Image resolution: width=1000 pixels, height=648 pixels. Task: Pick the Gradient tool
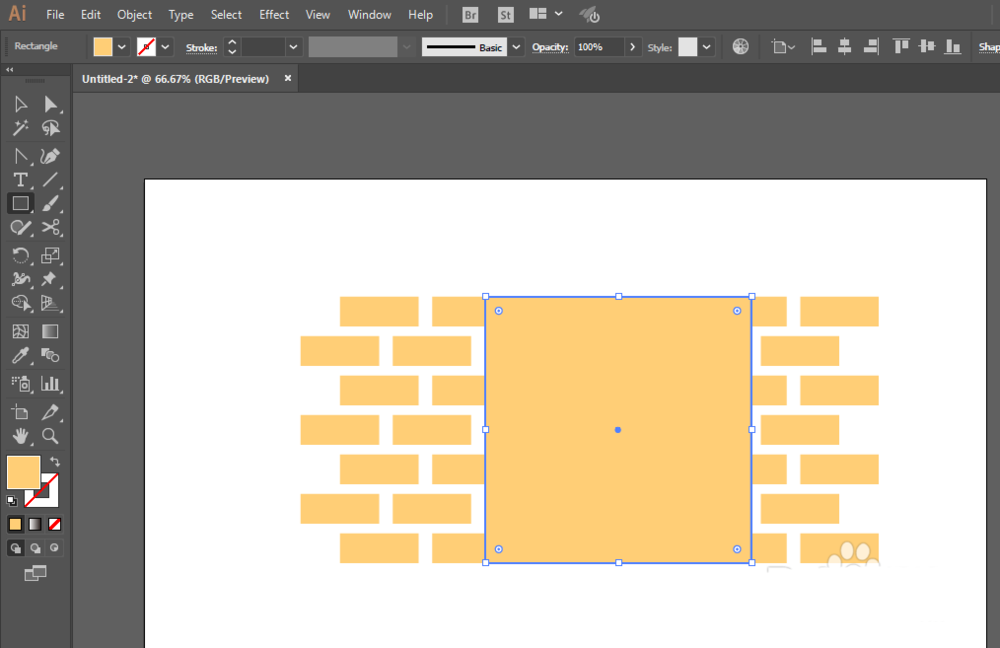(x=50, y=331)
